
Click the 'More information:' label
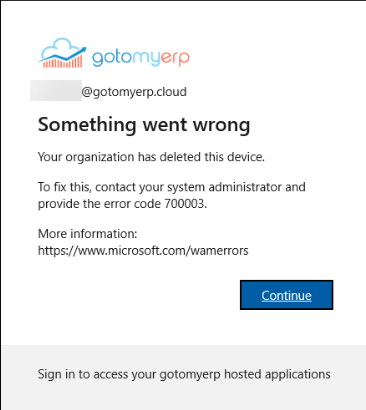87,234
